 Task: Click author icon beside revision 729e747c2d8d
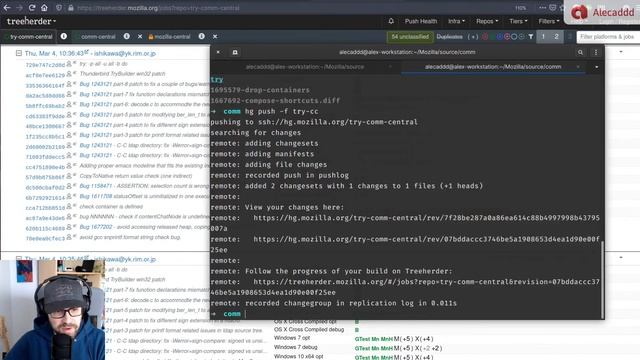(x=69, y=64)
